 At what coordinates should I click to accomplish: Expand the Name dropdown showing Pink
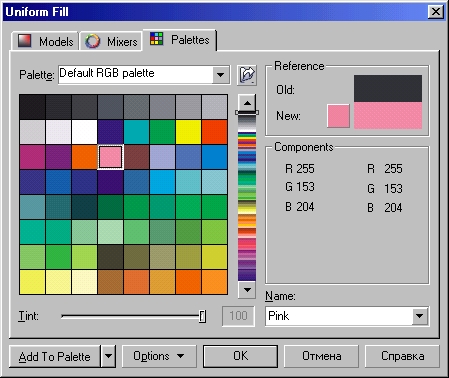click(419, 316)
